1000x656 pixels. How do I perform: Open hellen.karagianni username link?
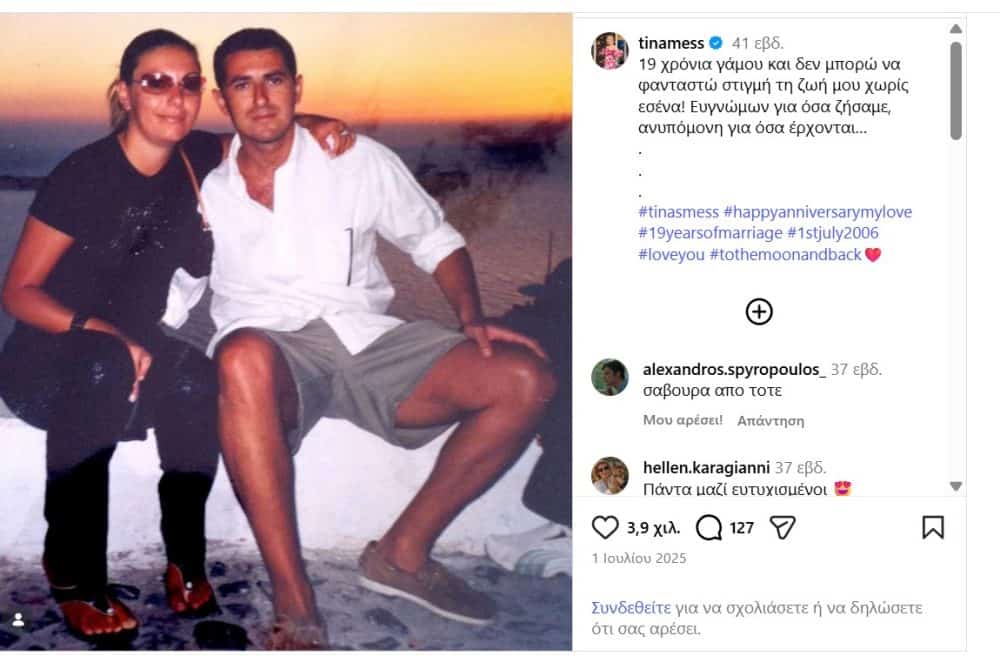(x=705, y=467)
